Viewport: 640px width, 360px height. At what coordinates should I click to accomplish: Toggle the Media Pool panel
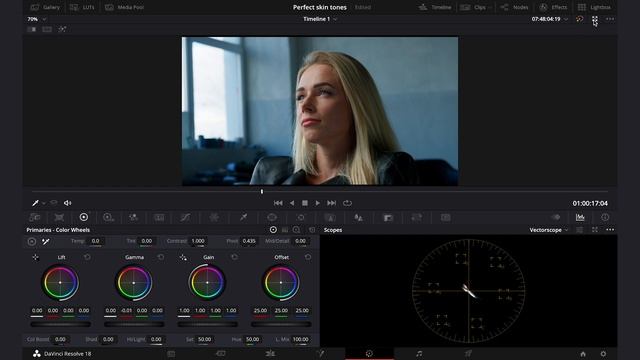[124, 7]
